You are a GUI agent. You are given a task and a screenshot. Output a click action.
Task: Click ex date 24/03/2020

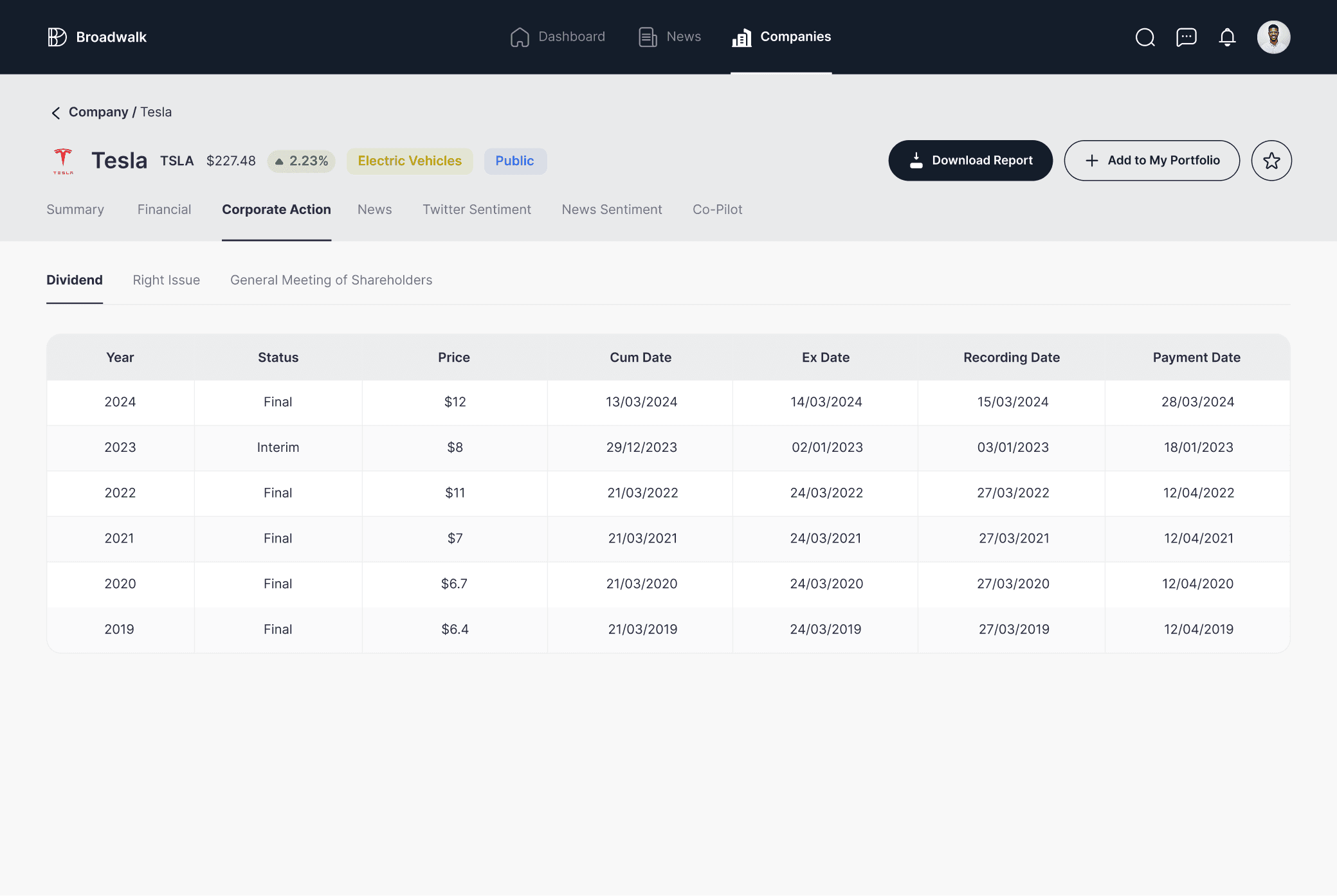(x=826, y=584)
